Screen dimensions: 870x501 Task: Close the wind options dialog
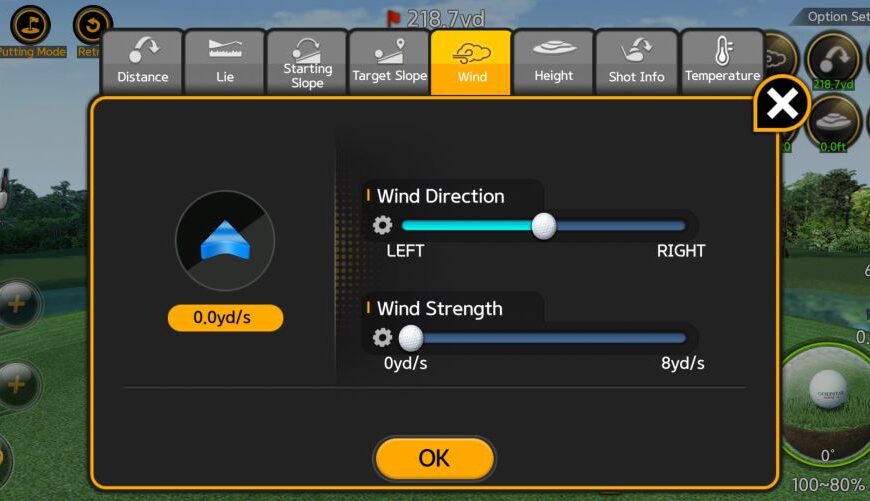tap(782, 104)
